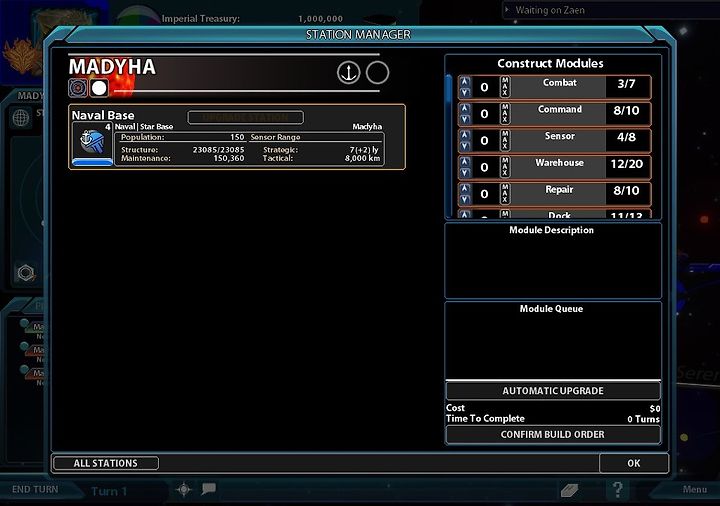Decrease Sensor module count arrow
This screenshot has height=506, width=720.
[465, 146]
